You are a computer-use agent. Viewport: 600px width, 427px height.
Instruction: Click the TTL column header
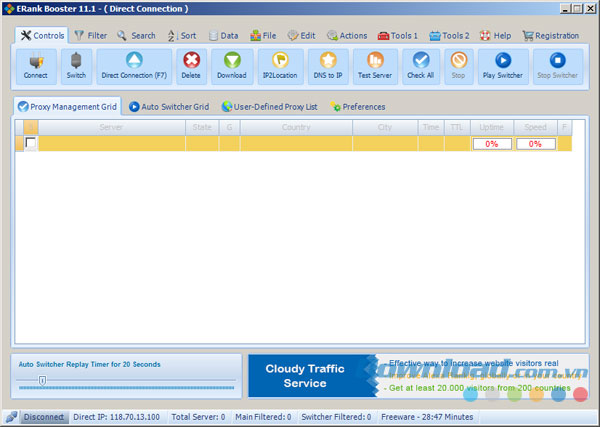tap(457, 127)
